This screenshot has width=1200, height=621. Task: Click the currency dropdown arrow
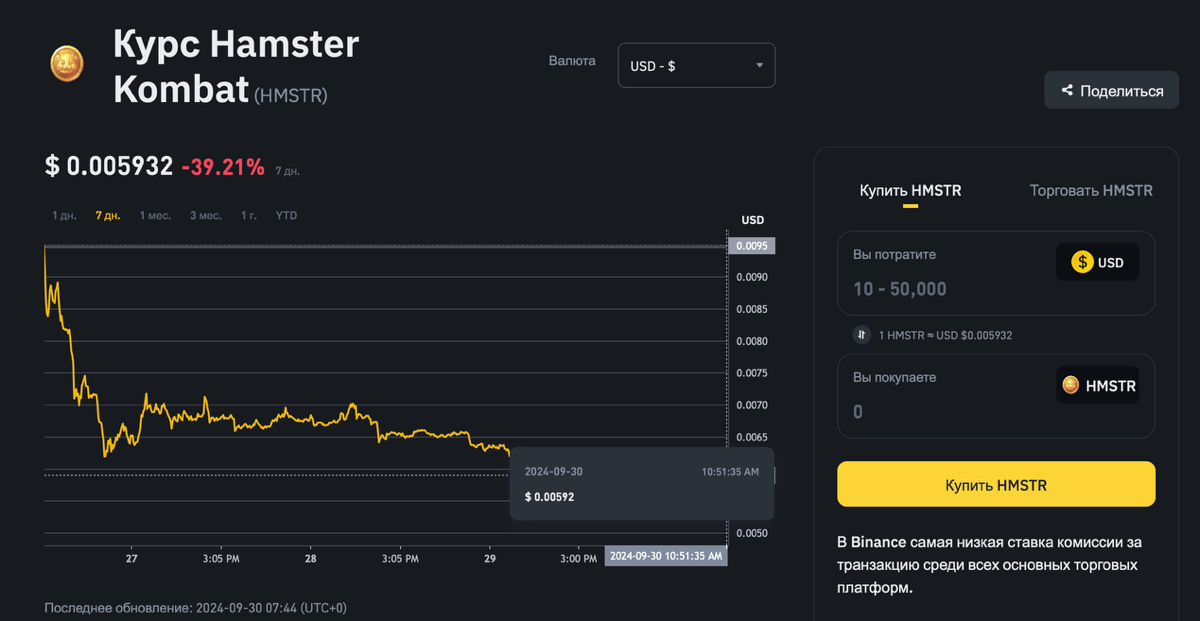click(759, 66)
